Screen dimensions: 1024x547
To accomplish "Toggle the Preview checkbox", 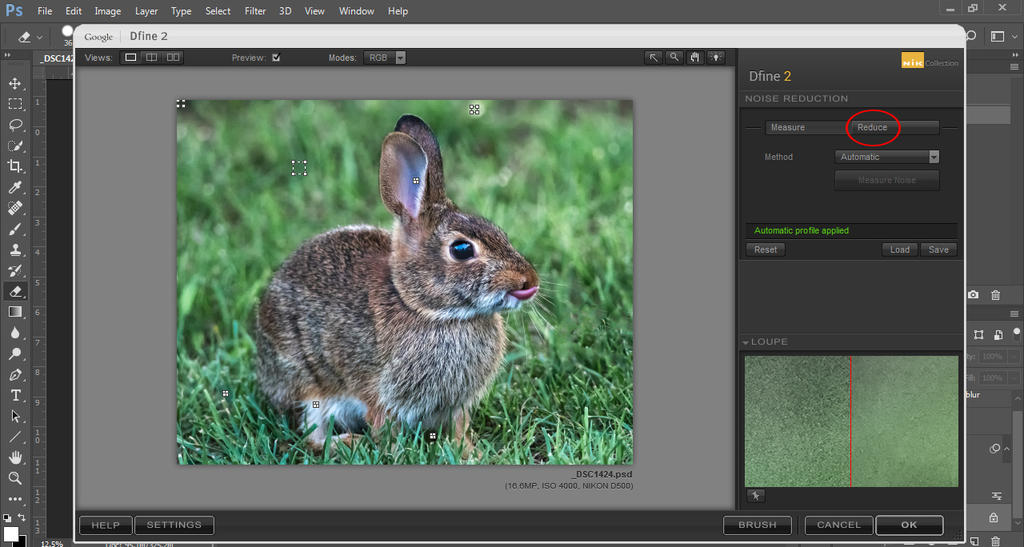I will [x=276, y=58].
